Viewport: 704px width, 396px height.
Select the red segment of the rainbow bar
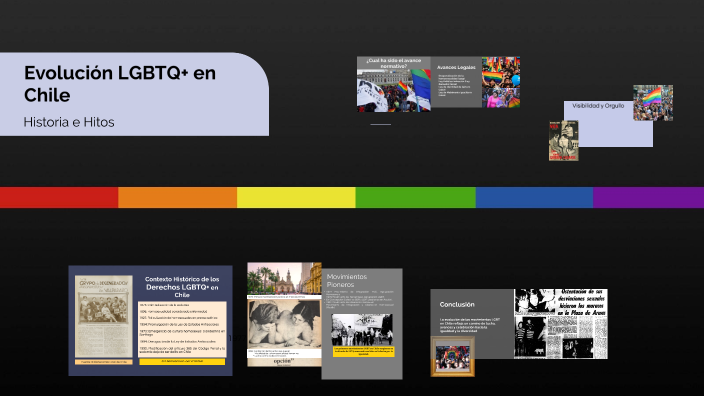[59, 198]
